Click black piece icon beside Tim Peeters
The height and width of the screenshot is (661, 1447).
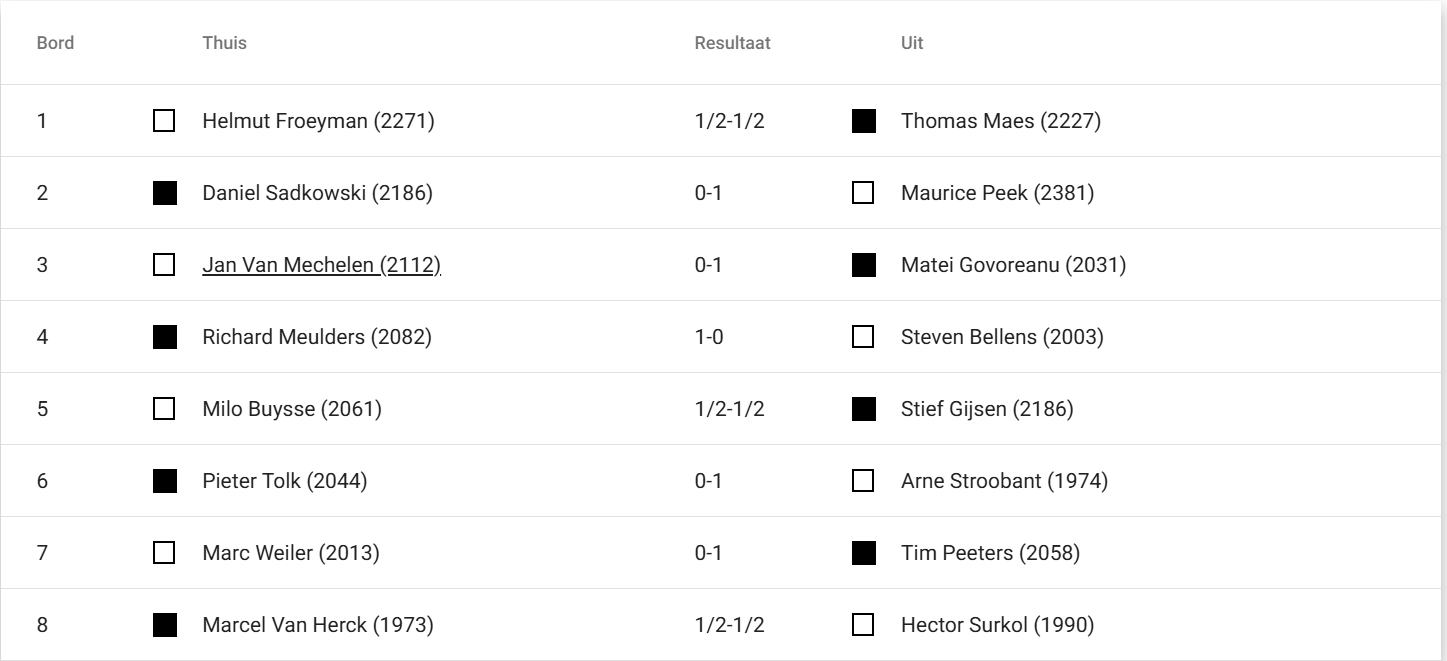tap(864, 553)
